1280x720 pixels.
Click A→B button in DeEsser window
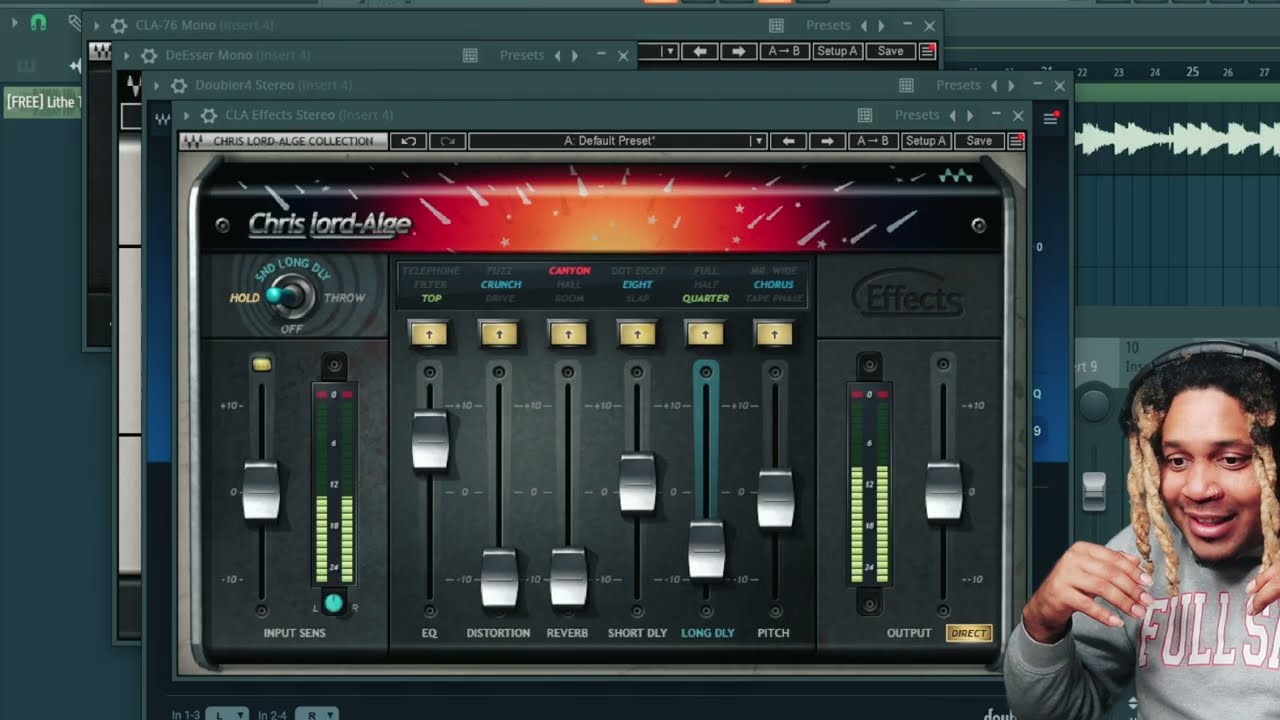(x=785, y=51)
